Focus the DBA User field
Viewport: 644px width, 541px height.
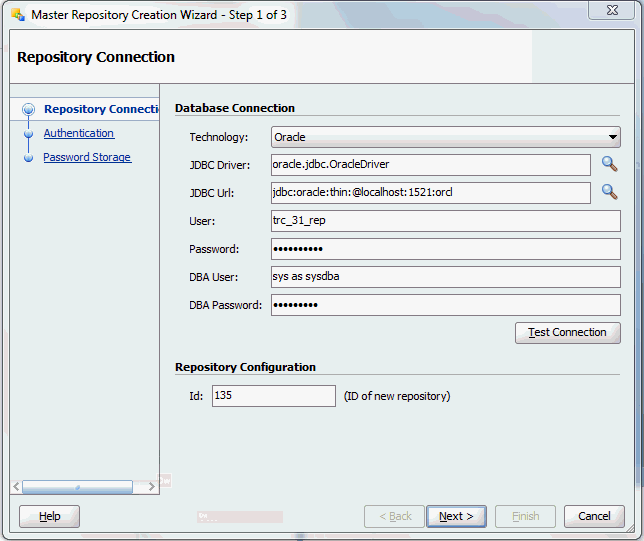pos(446,277)
